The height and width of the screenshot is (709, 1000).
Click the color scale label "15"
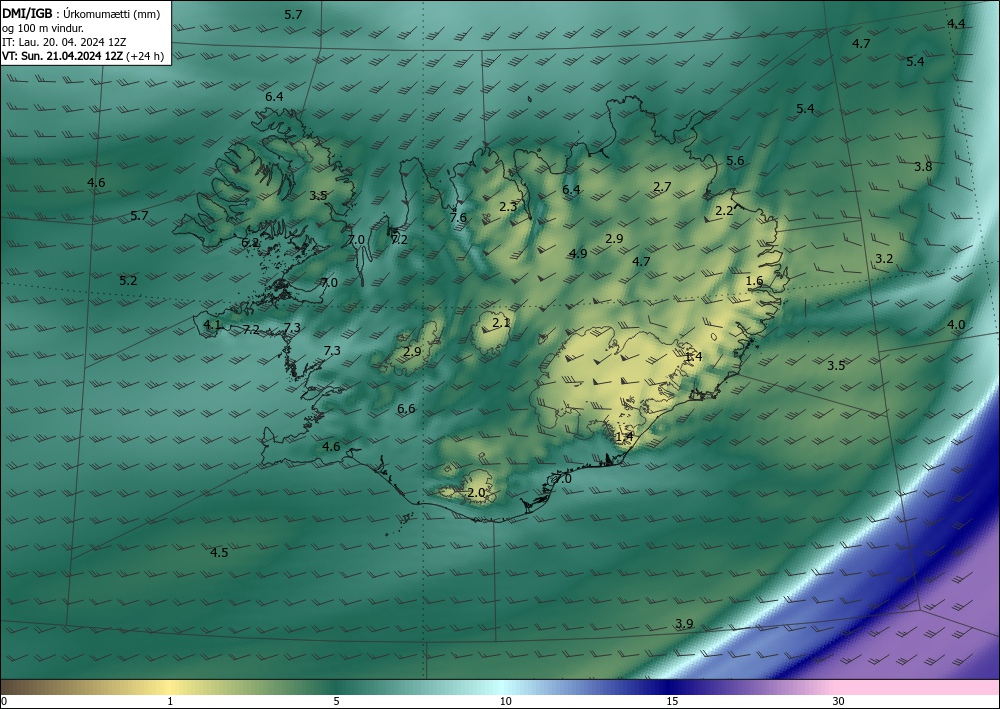pos(672,701)
